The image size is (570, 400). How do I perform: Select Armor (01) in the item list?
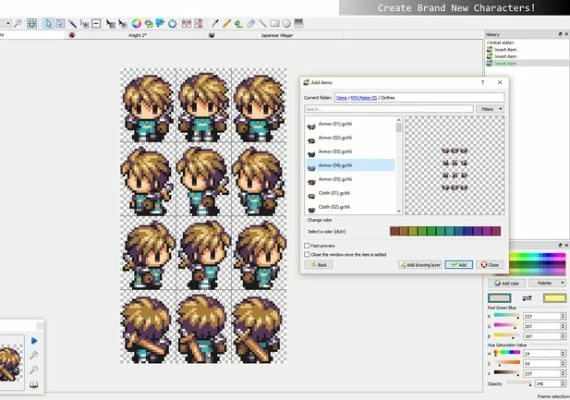[350, 124]
